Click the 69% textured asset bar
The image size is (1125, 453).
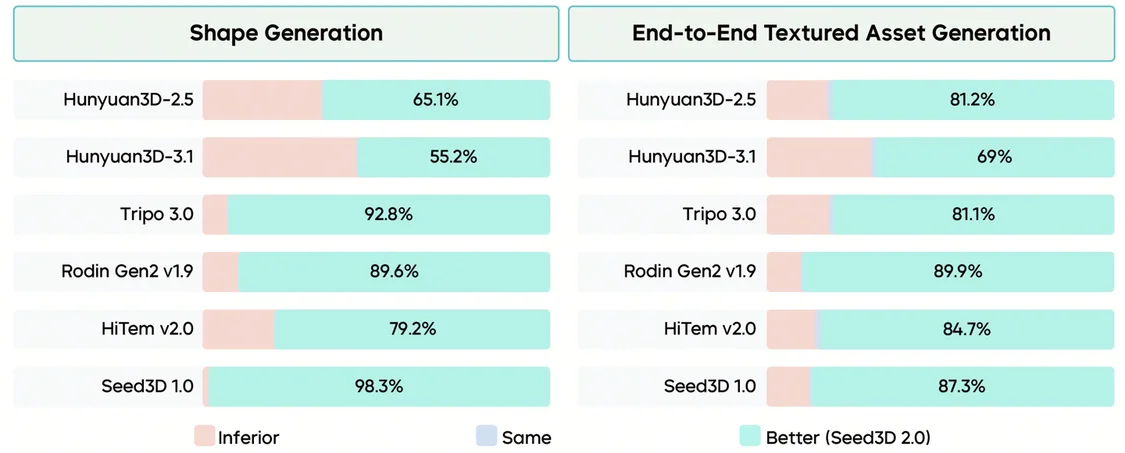(994, 157)
